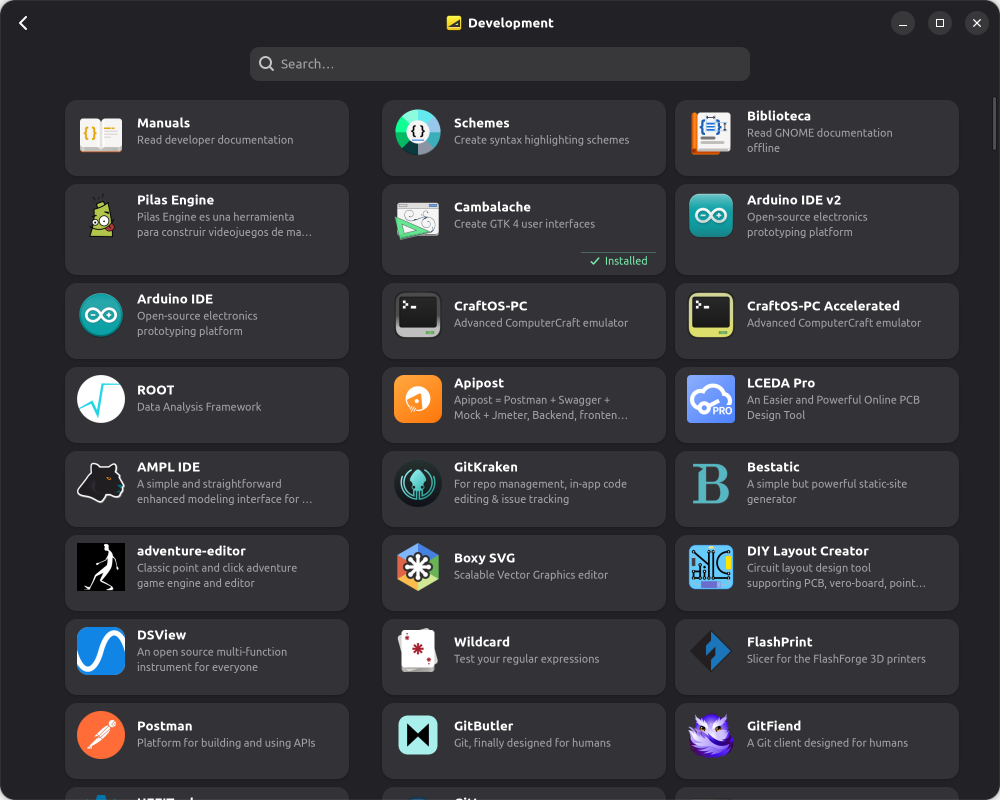
Task: Click the Arduino IDE round teal icon
Action: point(101,315)
